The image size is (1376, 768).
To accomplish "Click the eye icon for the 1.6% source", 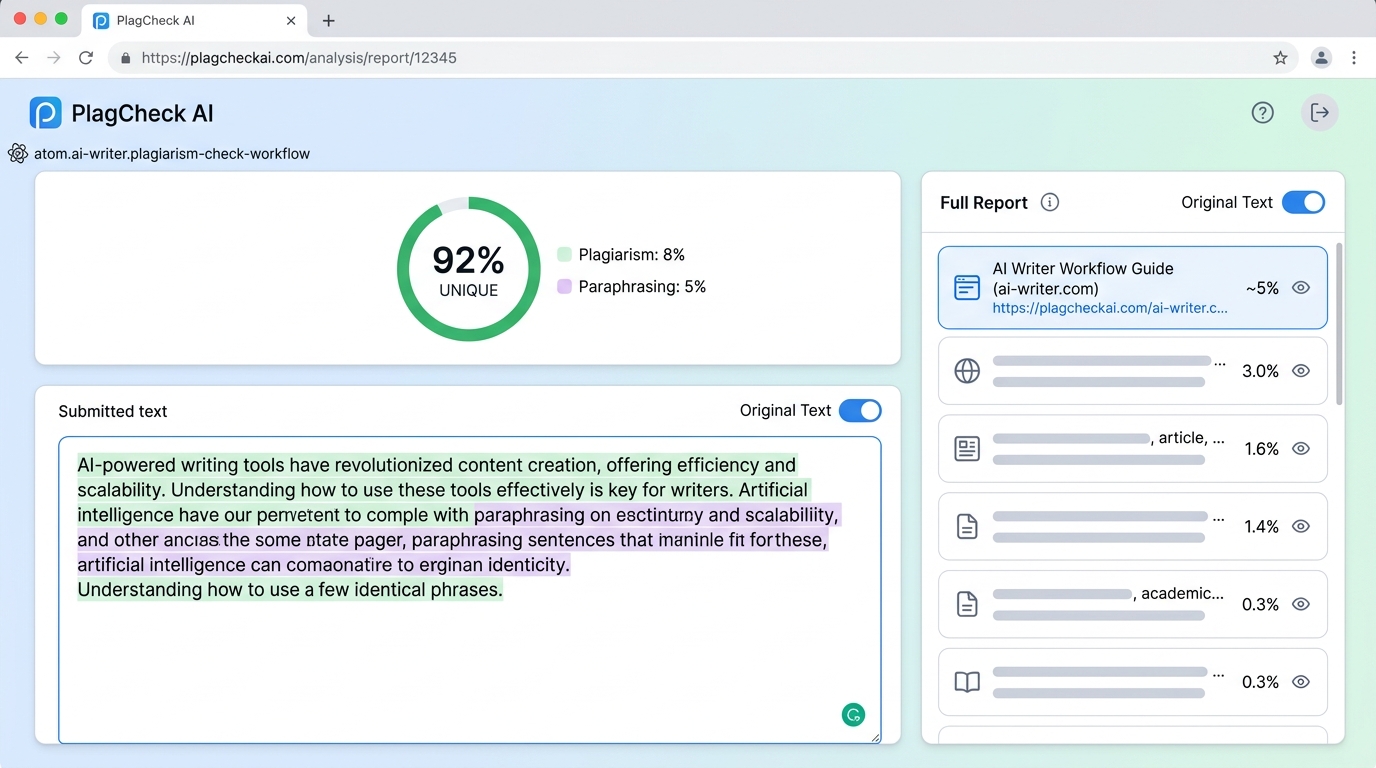I will point(1300,449).
